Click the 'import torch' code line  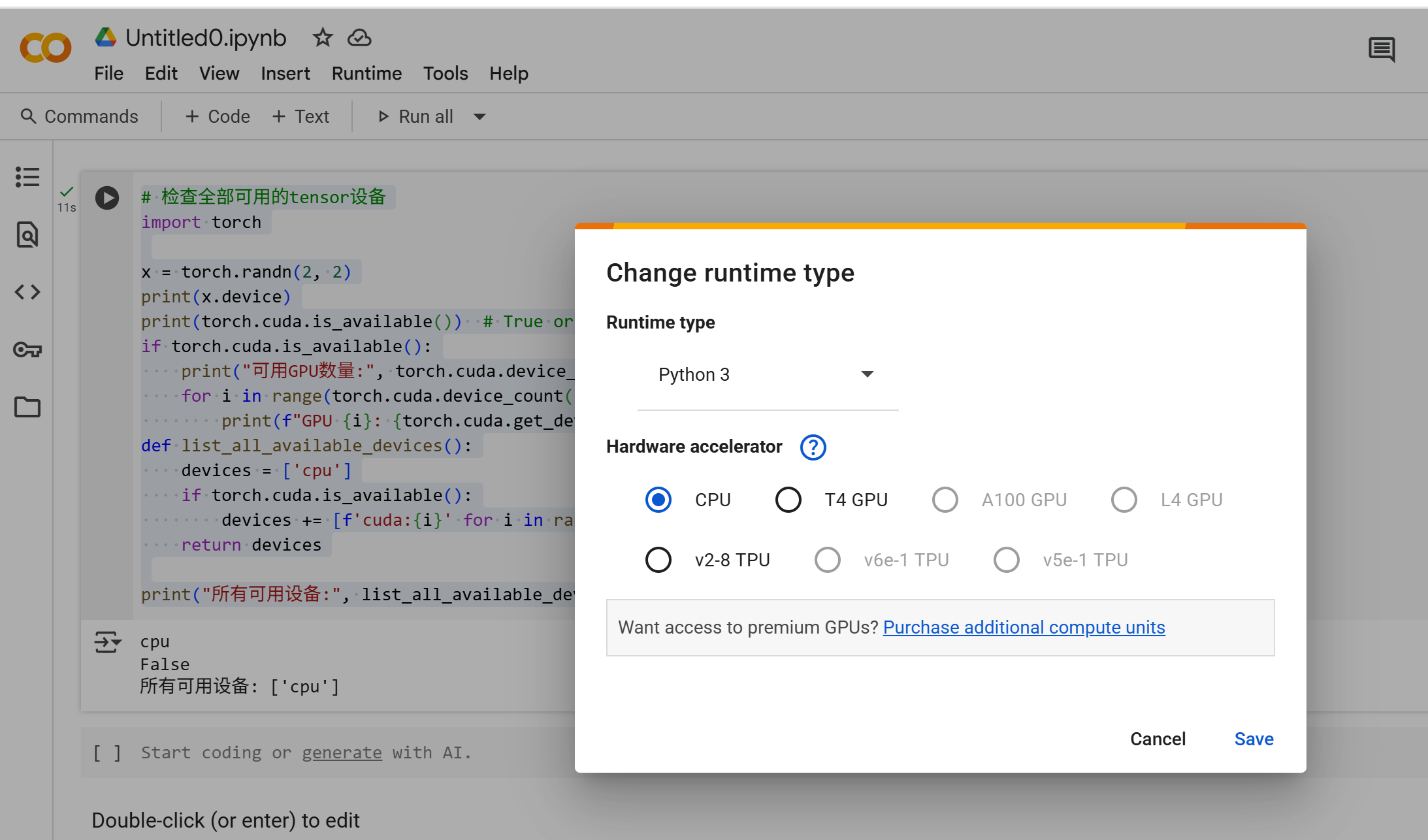[x=201, y=222]
